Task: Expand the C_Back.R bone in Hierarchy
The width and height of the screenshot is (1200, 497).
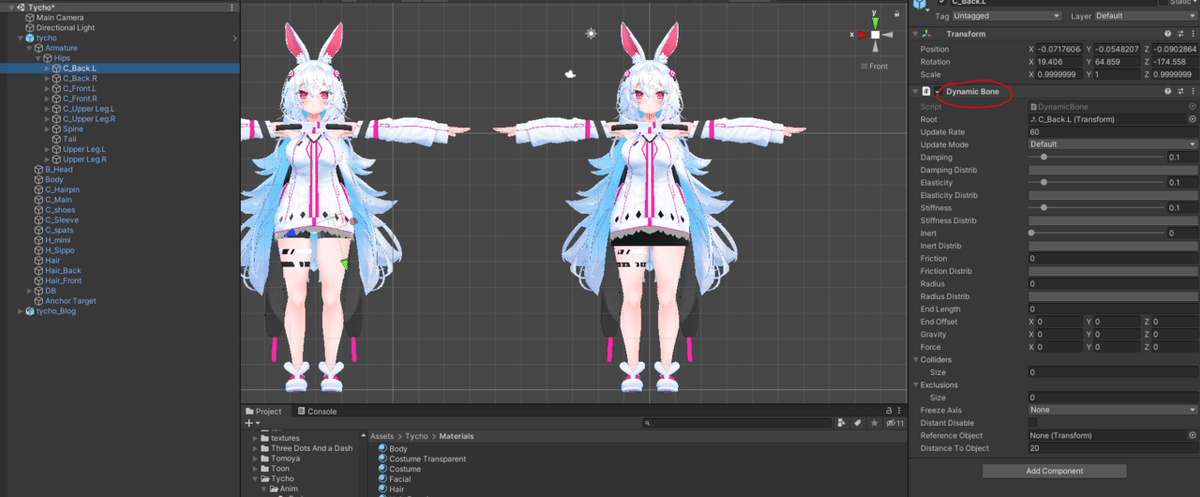Action: pyautogui.click(x=47, y=78)
